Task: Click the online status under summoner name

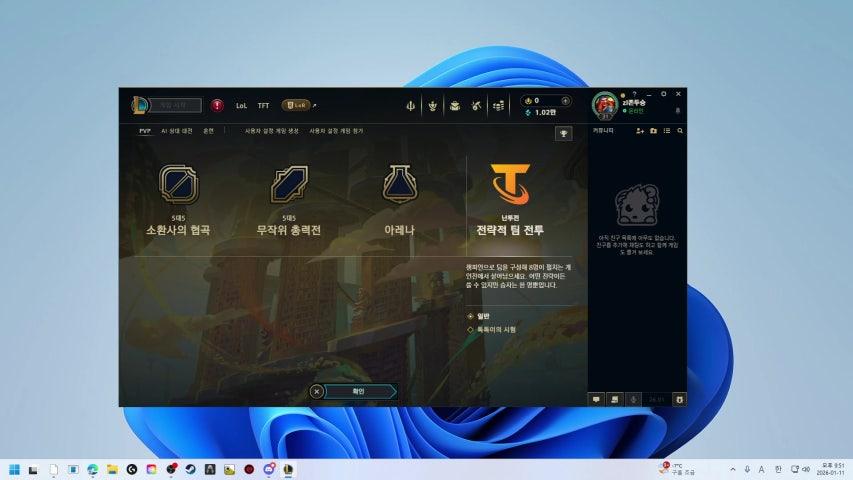Action: 634,111
